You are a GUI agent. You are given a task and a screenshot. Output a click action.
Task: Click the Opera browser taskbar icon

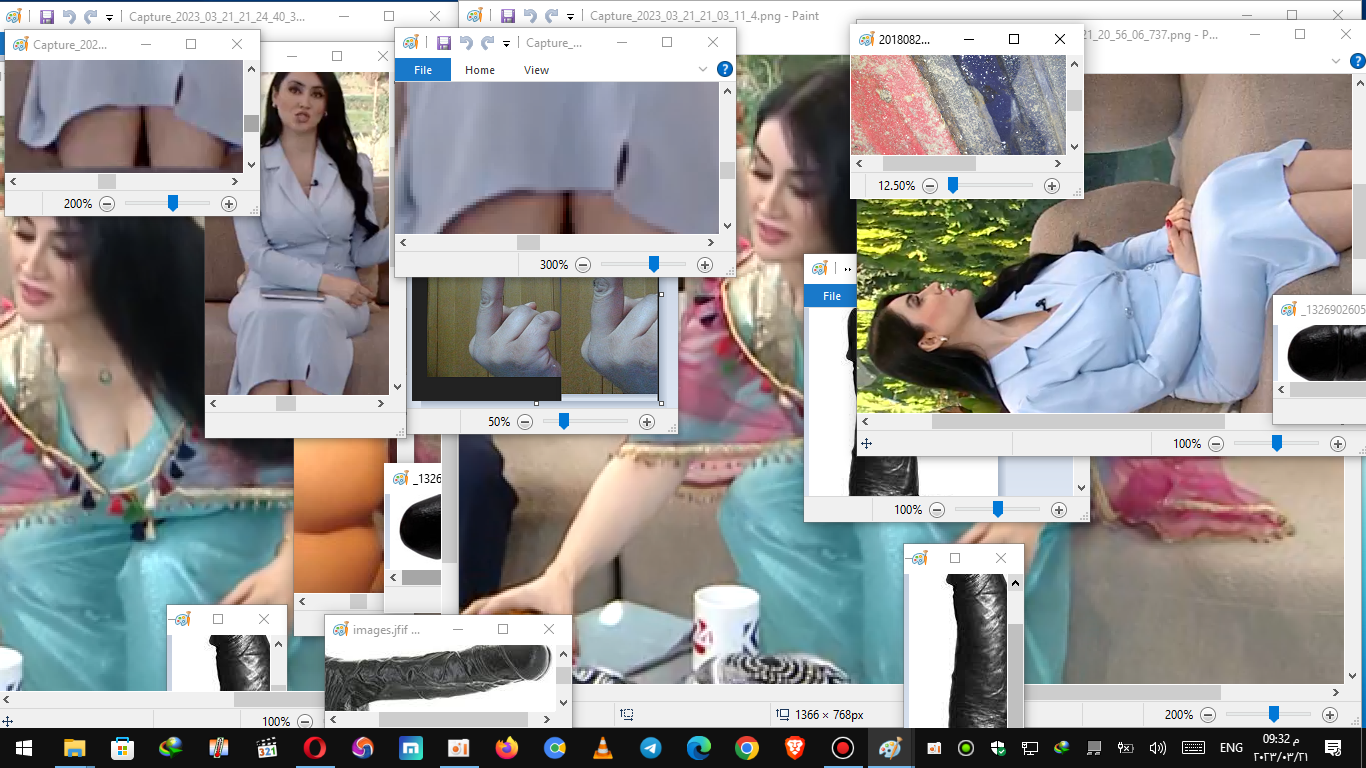[315, 748]
